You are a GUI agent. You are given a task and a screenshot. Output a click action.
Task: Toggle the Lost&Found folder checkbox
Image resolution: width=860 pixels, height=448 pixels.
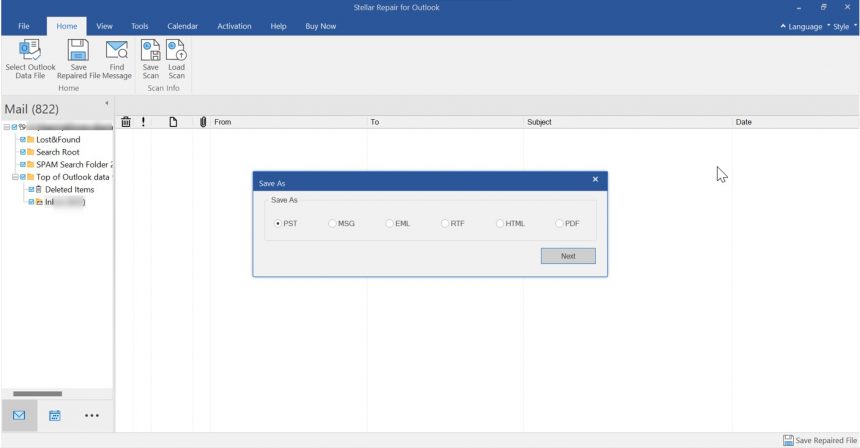(x=22, y=139)
